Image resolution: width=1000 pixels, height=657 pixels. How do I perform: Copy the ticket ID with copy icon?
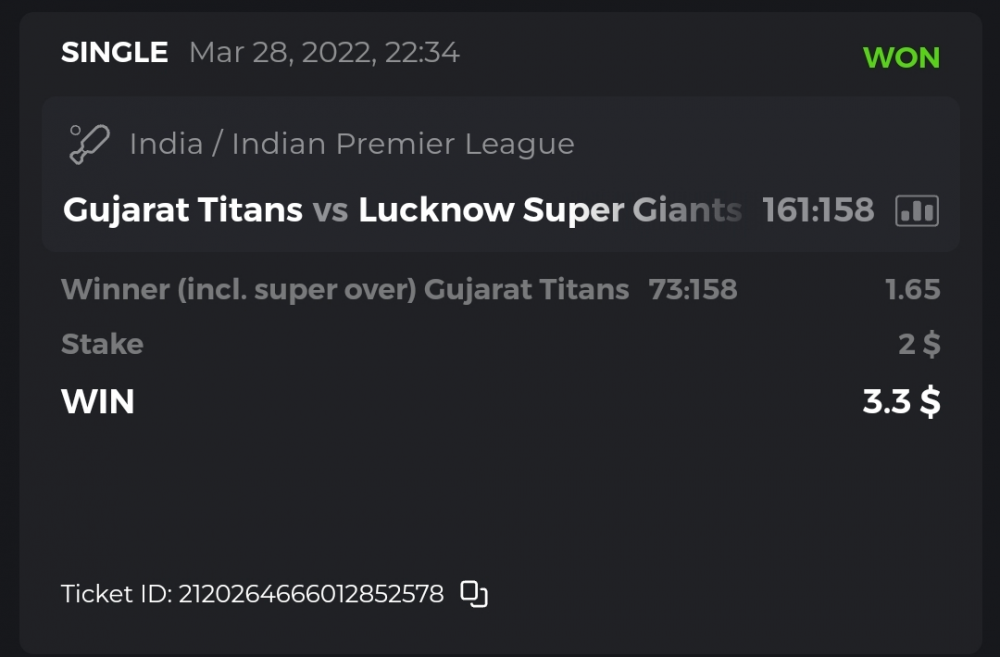pos(474,594)
